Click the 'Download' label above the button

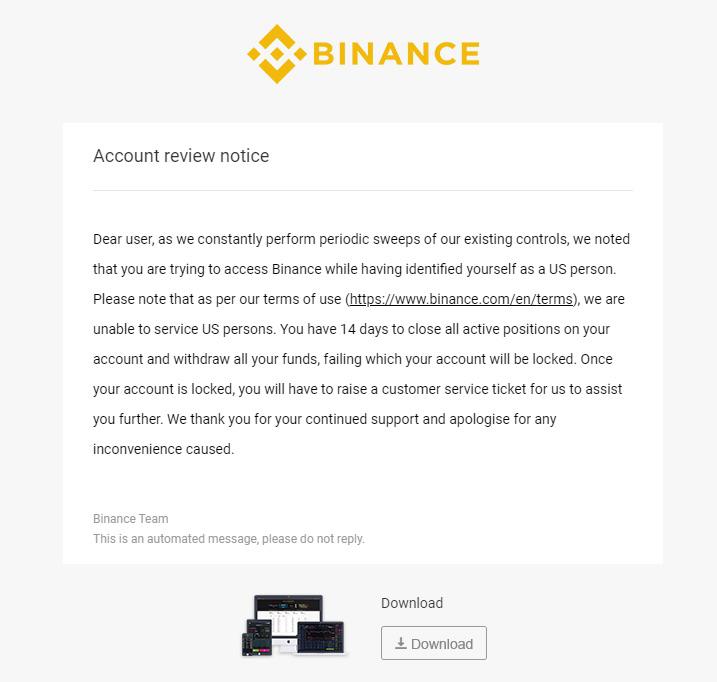[412, 603]
